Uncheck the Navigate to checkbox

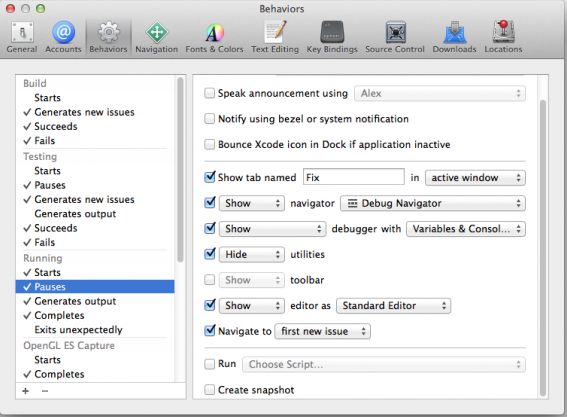(210, 331)
